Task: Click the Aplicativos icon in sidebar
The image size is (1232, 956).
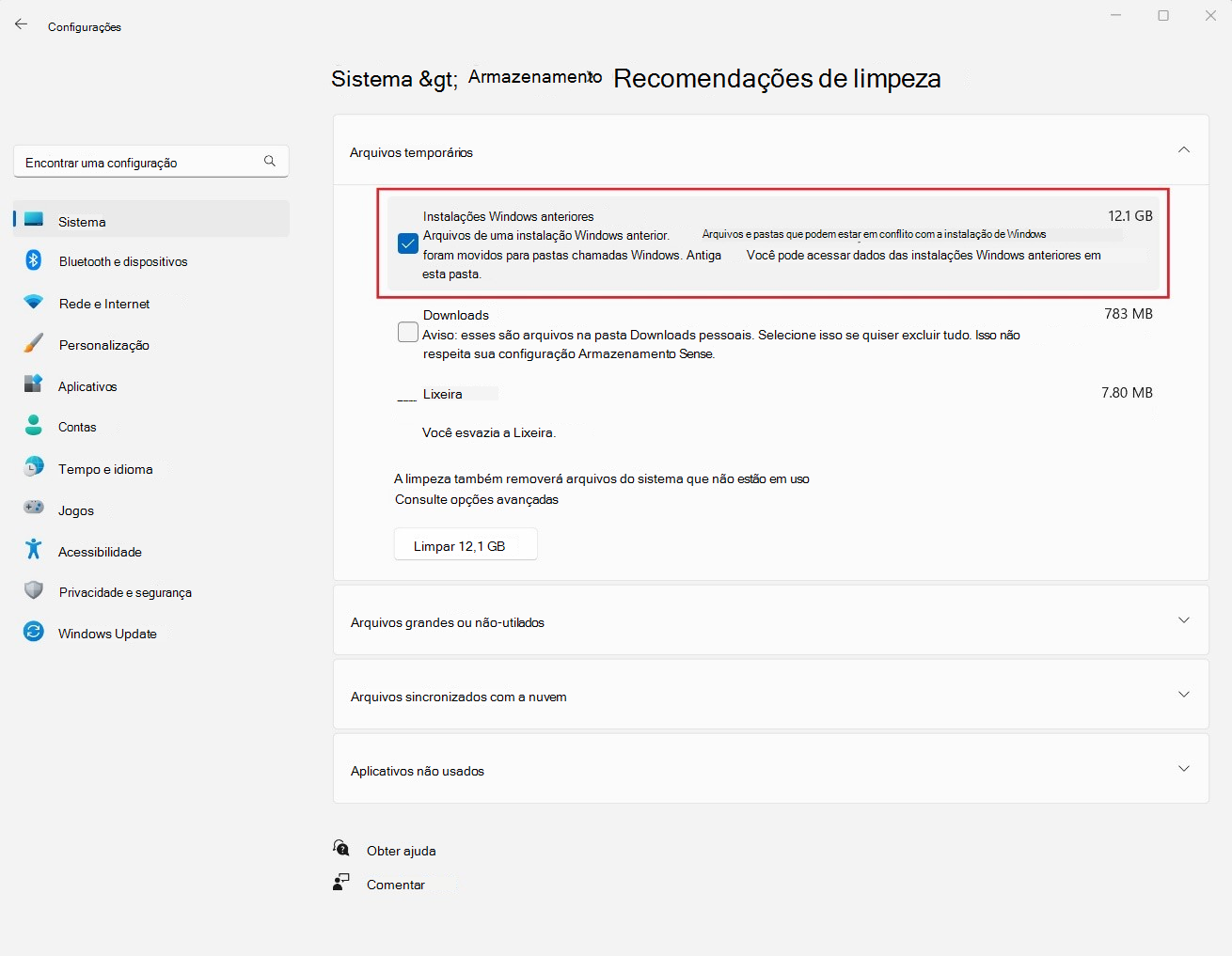Action: pyautogui.click(x=34, y=384)
